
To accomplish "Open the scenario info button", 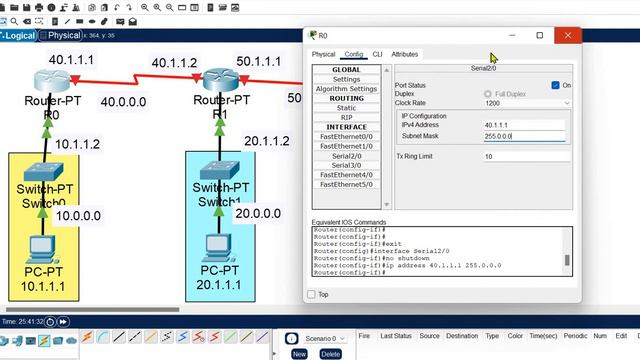I will pos(291,338).
